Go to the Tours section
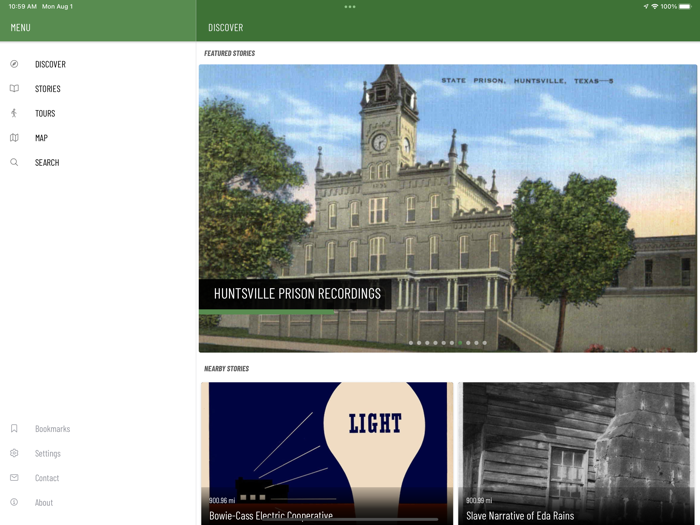 pyautogui.click(x=45, y=113)
